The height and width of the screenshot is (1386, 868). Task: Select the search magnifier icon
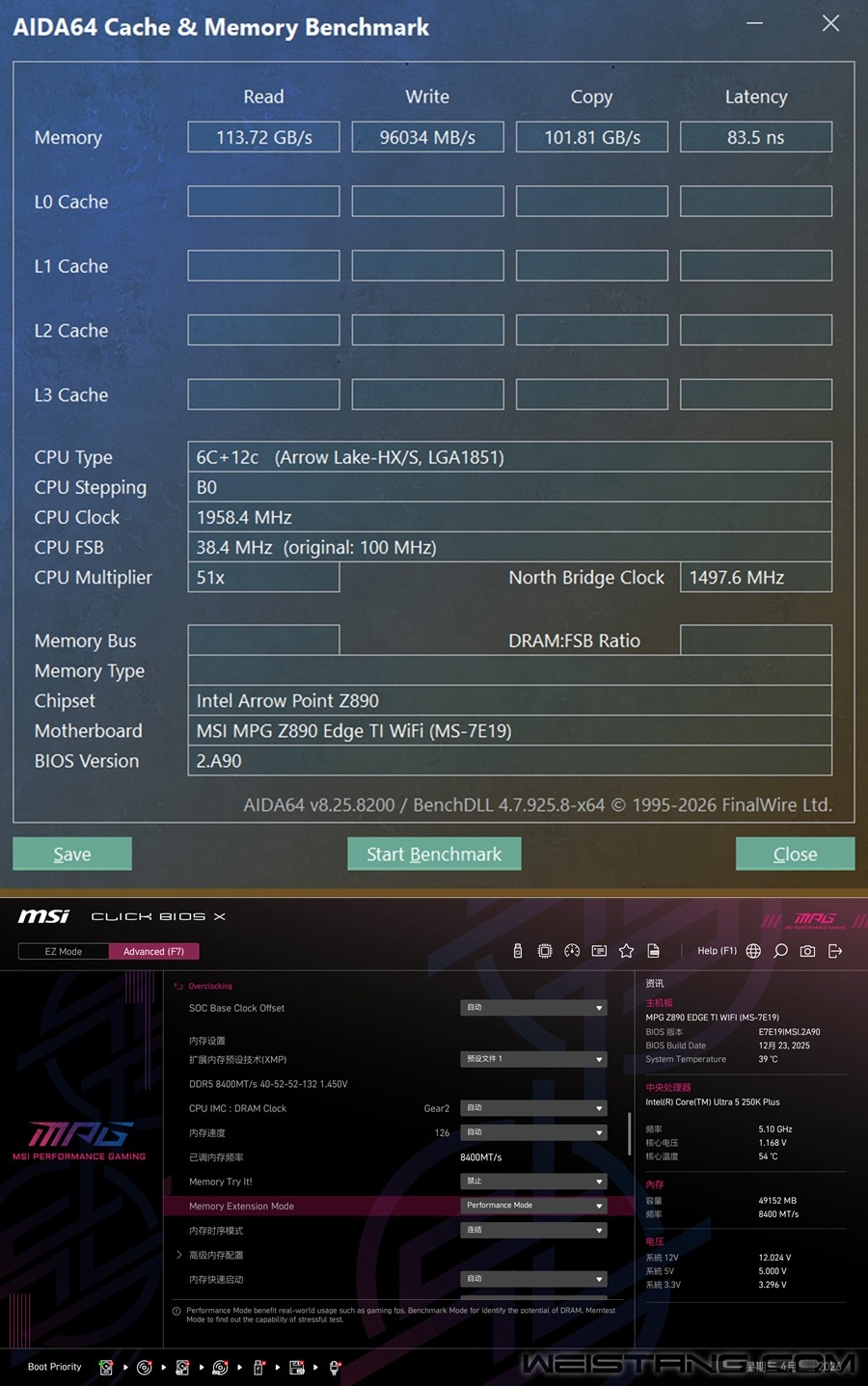tap(781, 951)
